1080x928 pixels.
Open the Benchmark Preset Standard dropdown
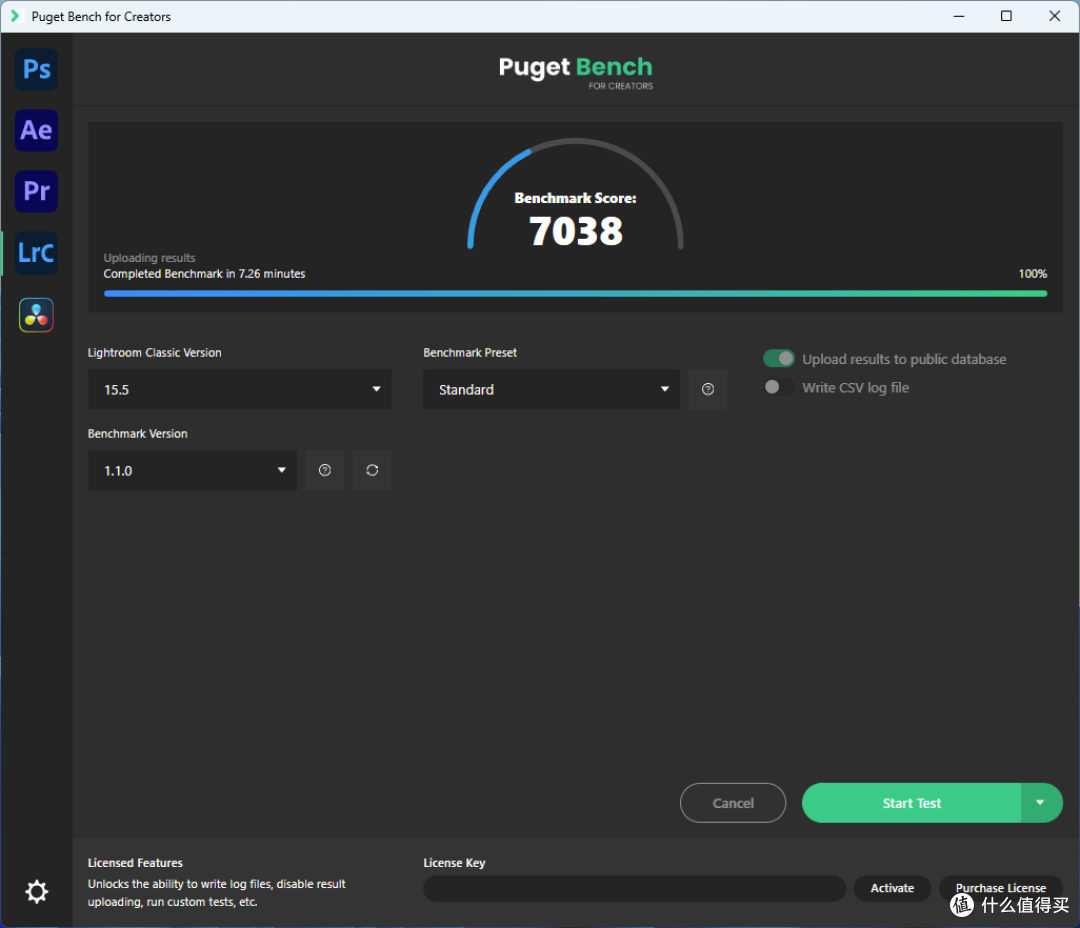(551, 389)
